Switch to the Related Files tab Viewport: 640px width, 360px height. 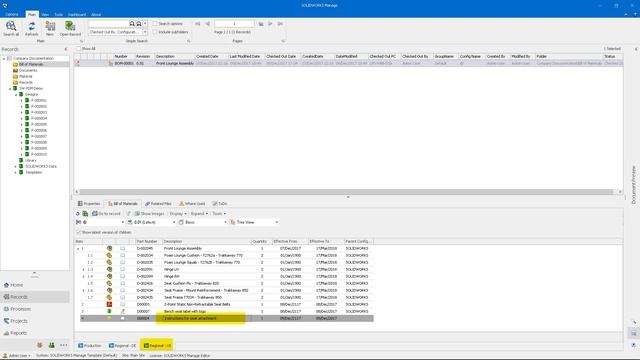(158, 203)
